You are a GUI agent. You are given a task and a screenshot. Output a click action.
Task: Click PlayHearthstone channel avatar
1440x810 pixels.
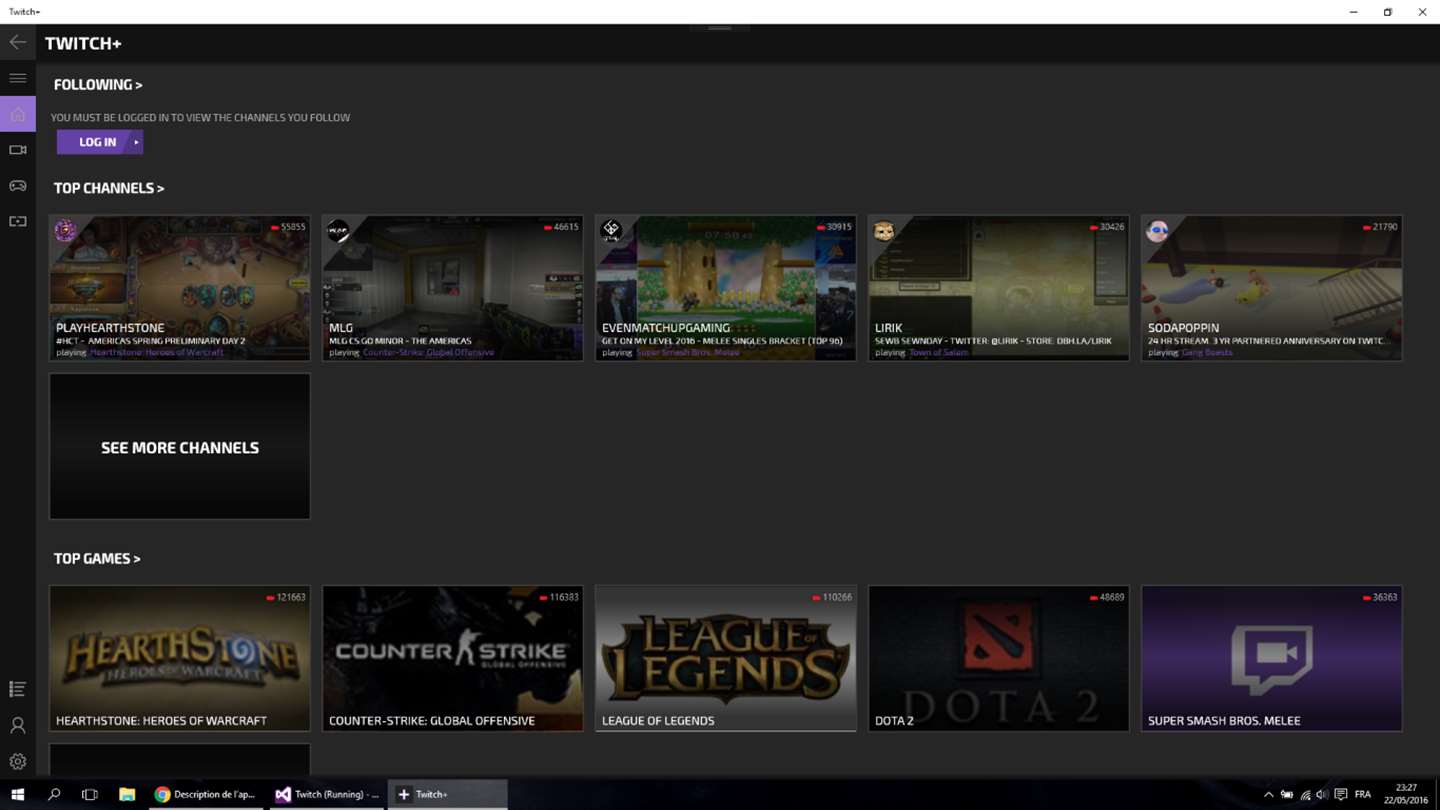coord(65,231)
